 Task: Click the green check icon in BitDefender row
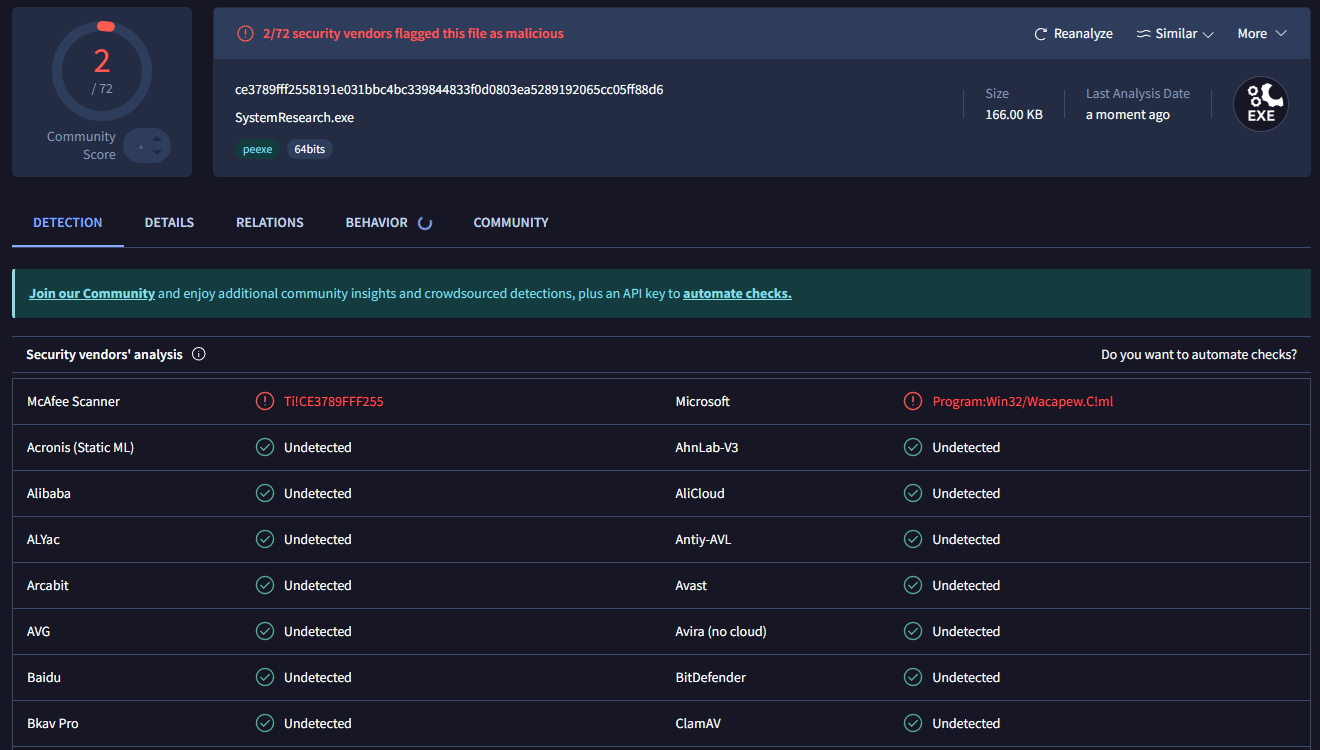[x=912, y=677]
